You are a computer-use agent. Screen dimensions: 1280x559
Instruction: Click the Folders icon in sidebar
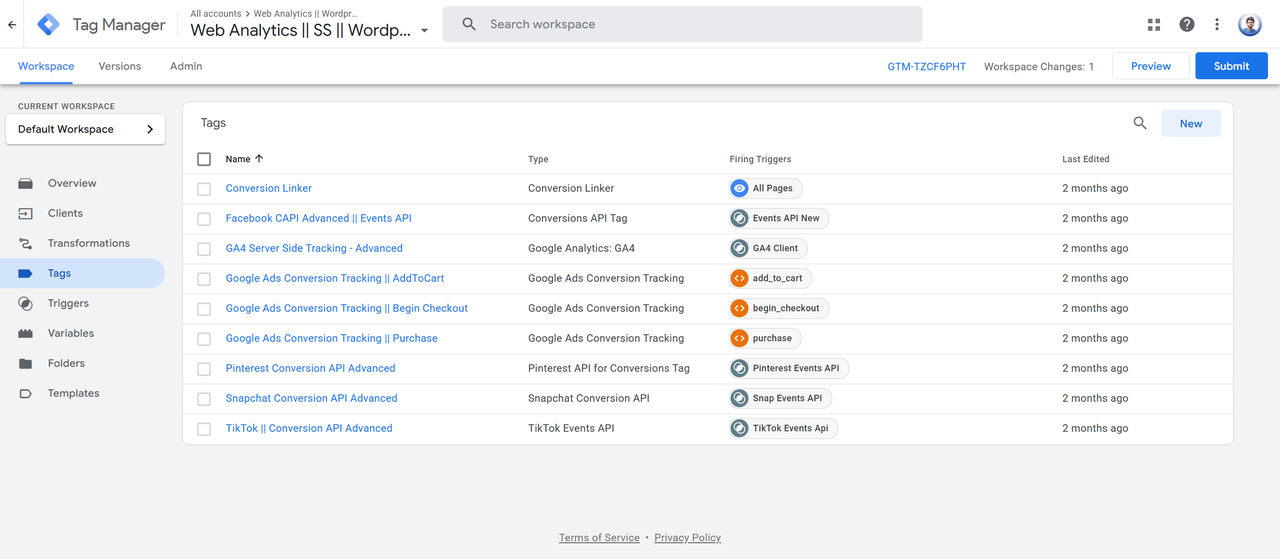pos(26,363)
